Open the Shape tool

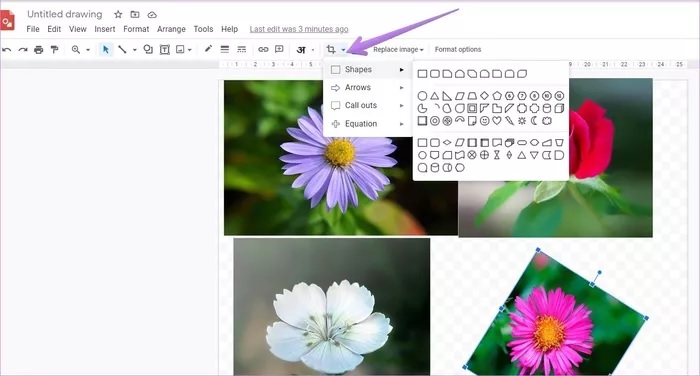(x=148, y=50)
